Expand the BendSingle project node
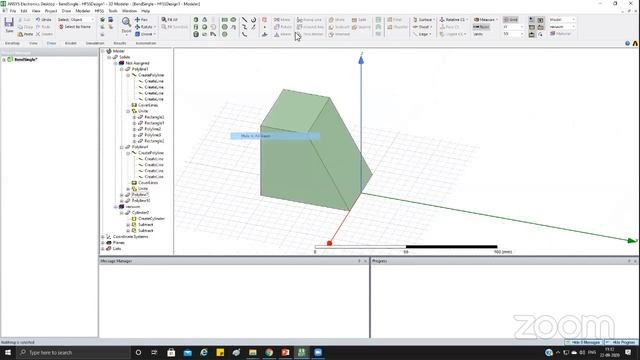This screenshot has width=640, height=360. 4,60
